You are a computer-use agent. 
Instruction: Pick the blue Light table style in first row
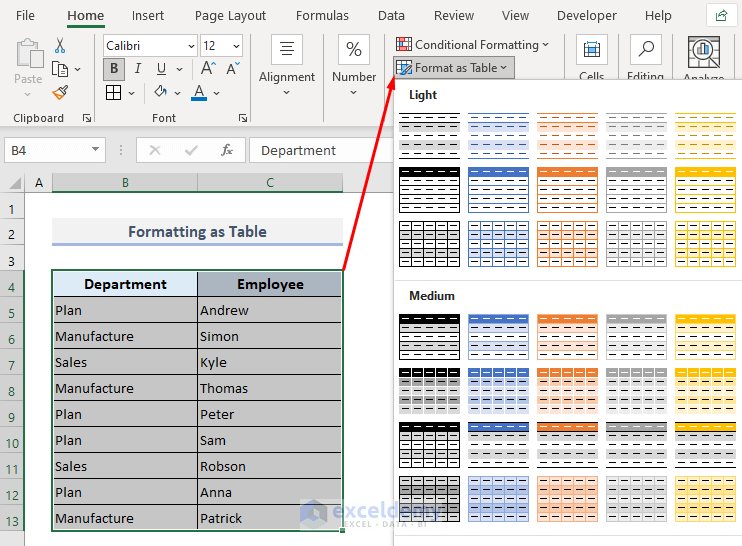(498, 136)
